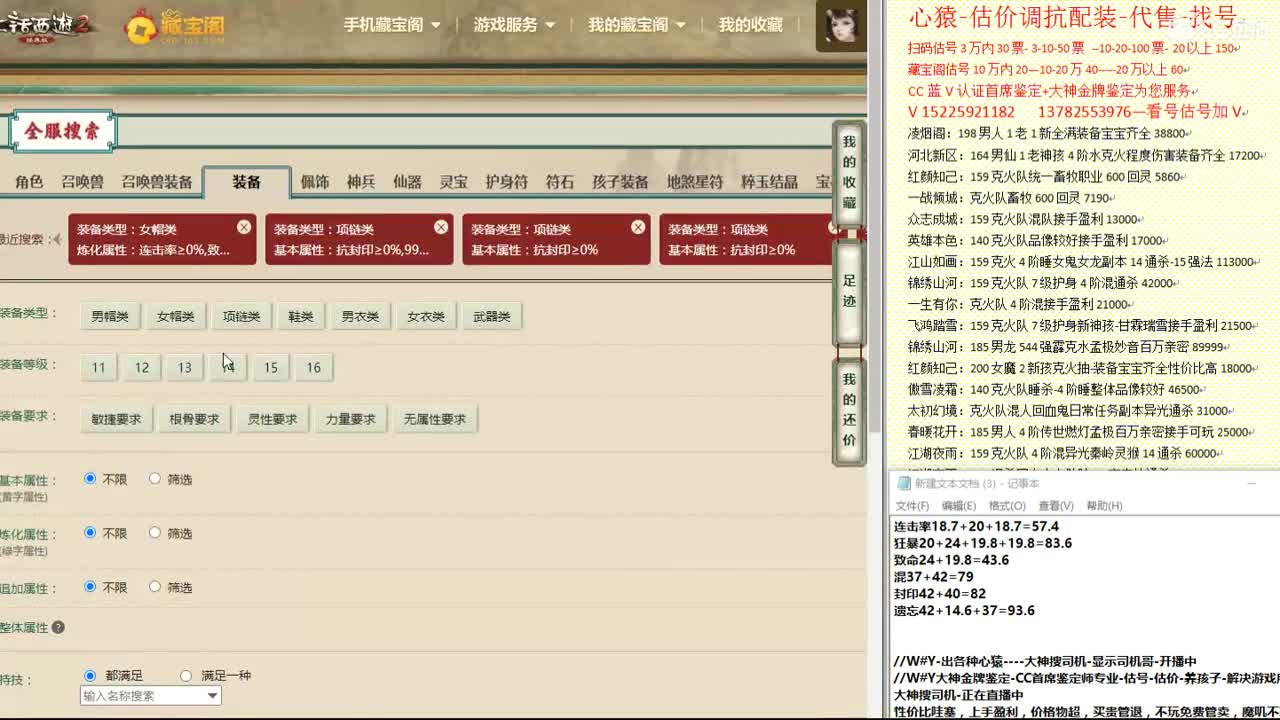Open the 我的收藏 side panel tab
Screen dimensions: 1280x720
[849, 173]
